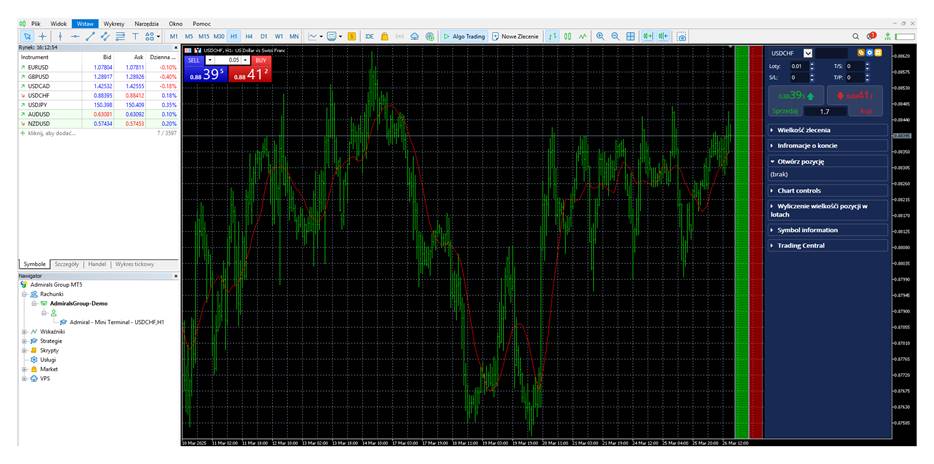This screenshot has width=934, height=464.
Task: Open the Pomoc menu
Action: pyautogui.click(x=202, y=24)
